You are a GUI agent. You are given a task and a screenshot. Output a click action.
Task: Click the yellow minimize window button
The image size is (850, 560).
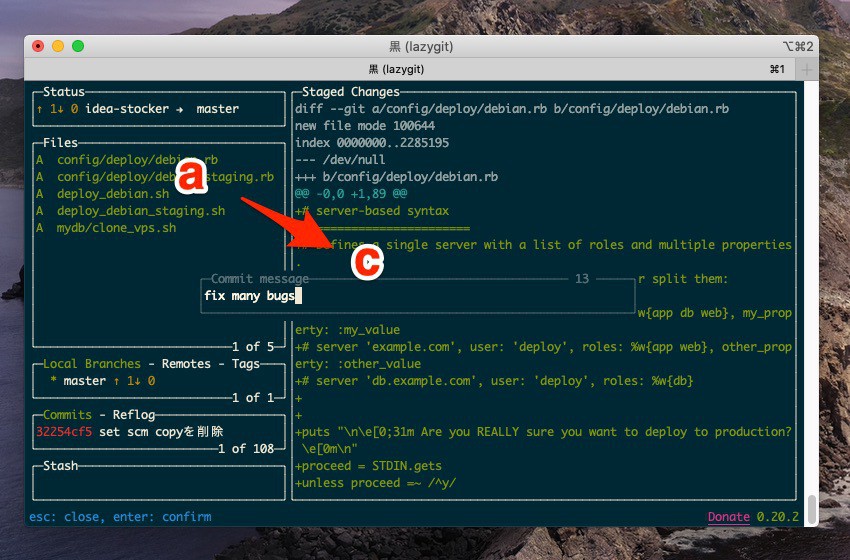58,46
